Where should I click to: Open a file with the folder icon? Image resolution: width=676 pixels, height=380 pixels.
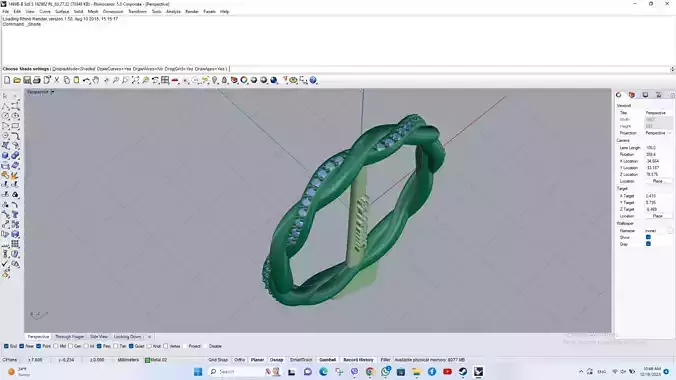17,80
